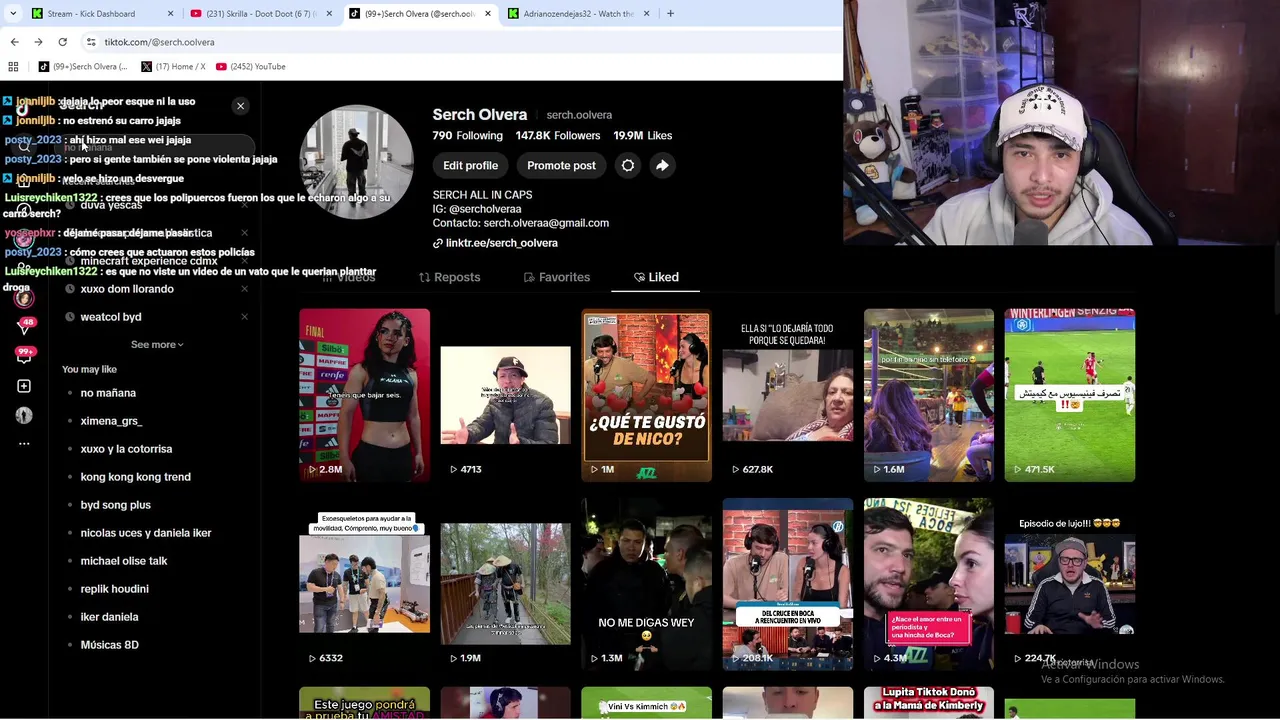Close the Skrilla Doot Doot YouTube tab
This screenshot has height=720, width=1280.
click(x=329, y=14)
